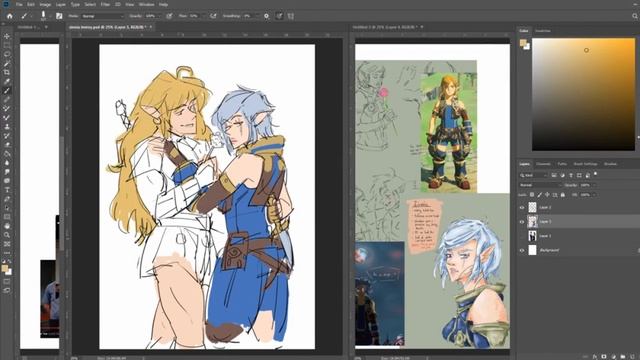The height and width of the screenshot is (360, 640).
Task: Lock transparent pixels in Layers panel
Action: click(532, 195)
